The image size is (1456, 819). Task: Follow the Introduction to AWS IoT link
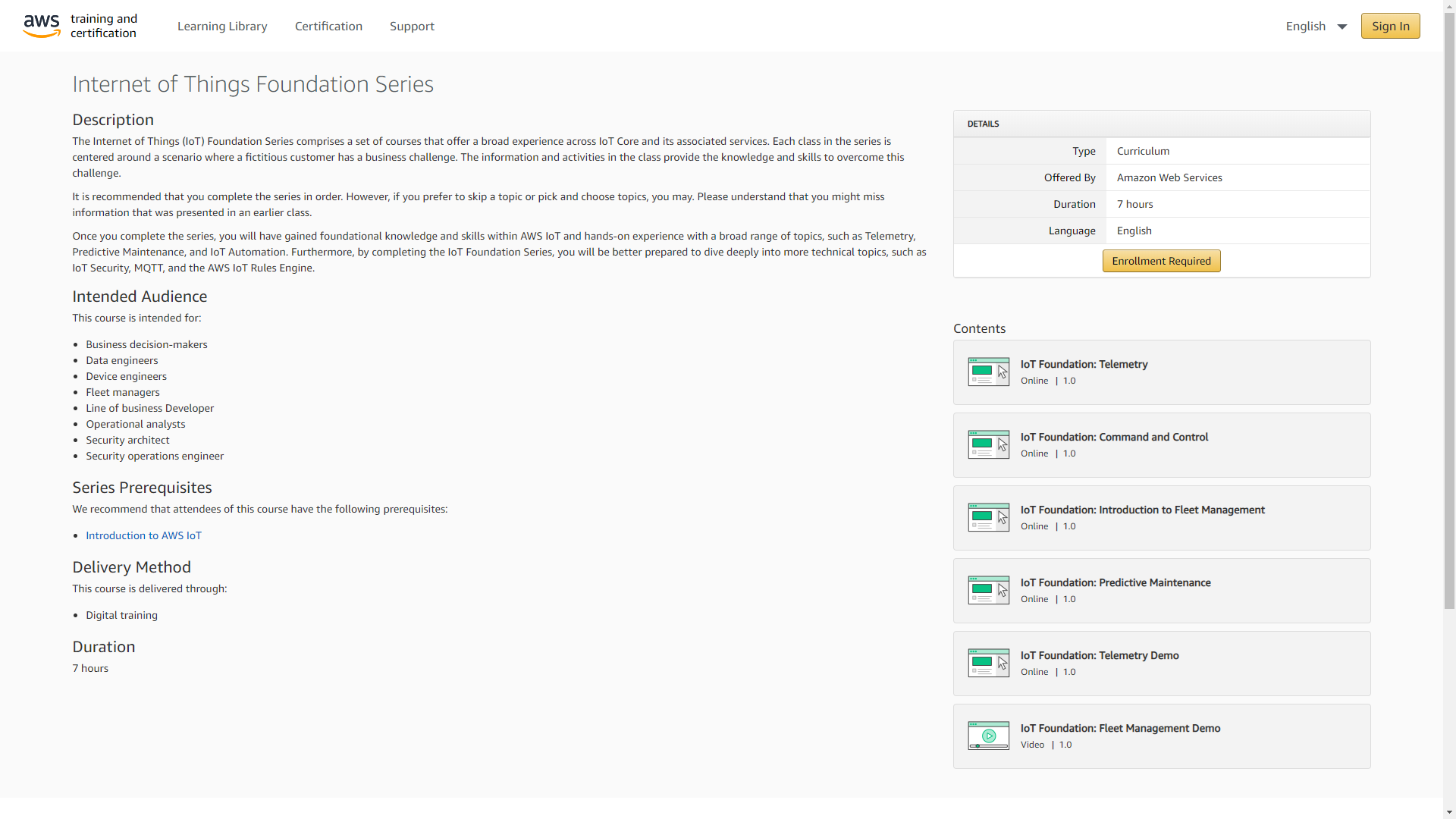point(143,535)
